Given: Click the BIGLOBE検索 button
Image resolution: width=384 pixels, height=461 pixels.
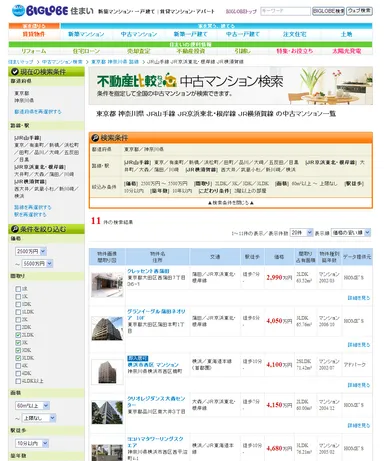Looking at the screenshot, I should point(328,11).
